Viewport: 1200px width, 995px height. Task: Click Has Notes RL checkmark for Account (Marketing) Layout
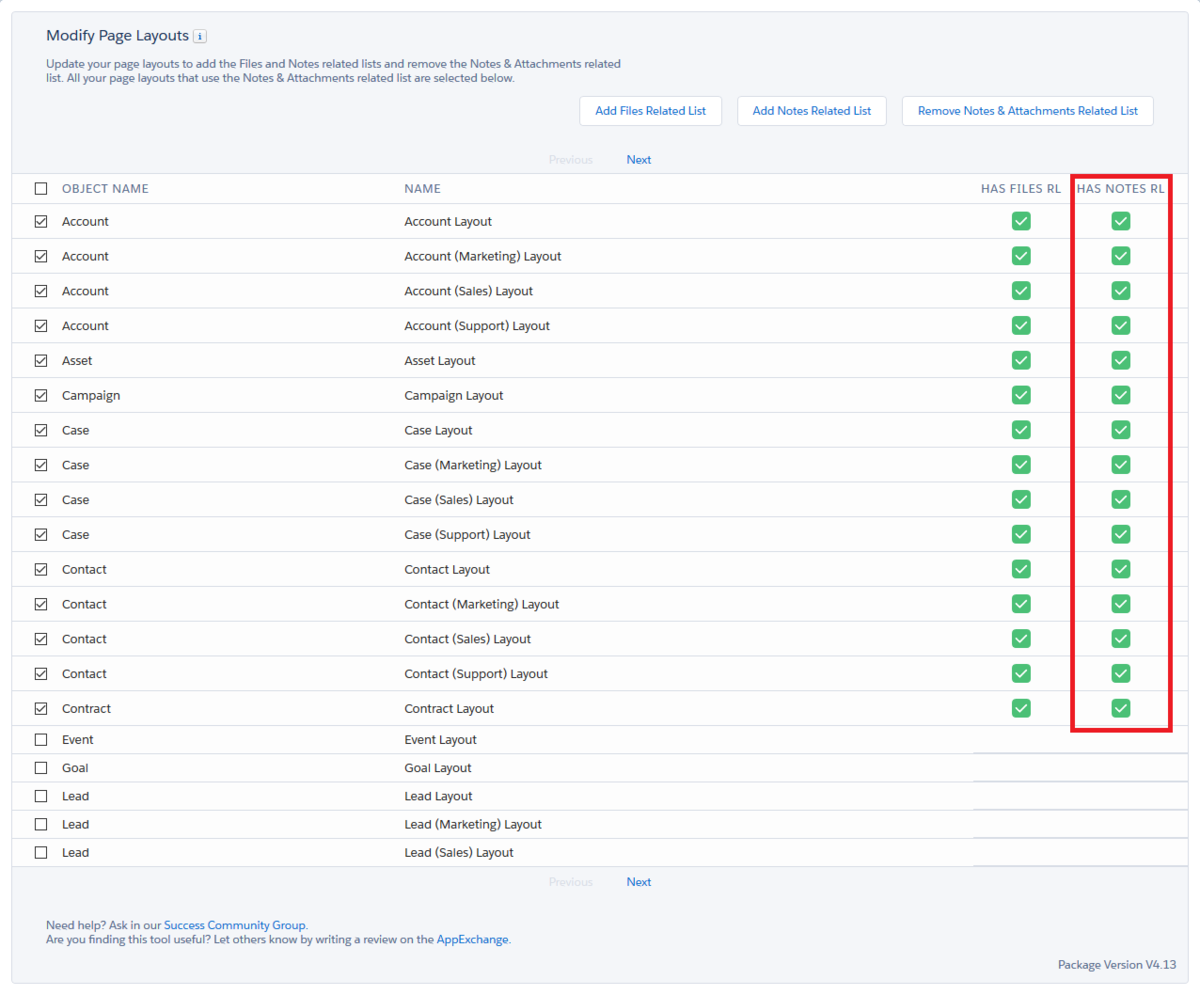[x=1121, y=256]
